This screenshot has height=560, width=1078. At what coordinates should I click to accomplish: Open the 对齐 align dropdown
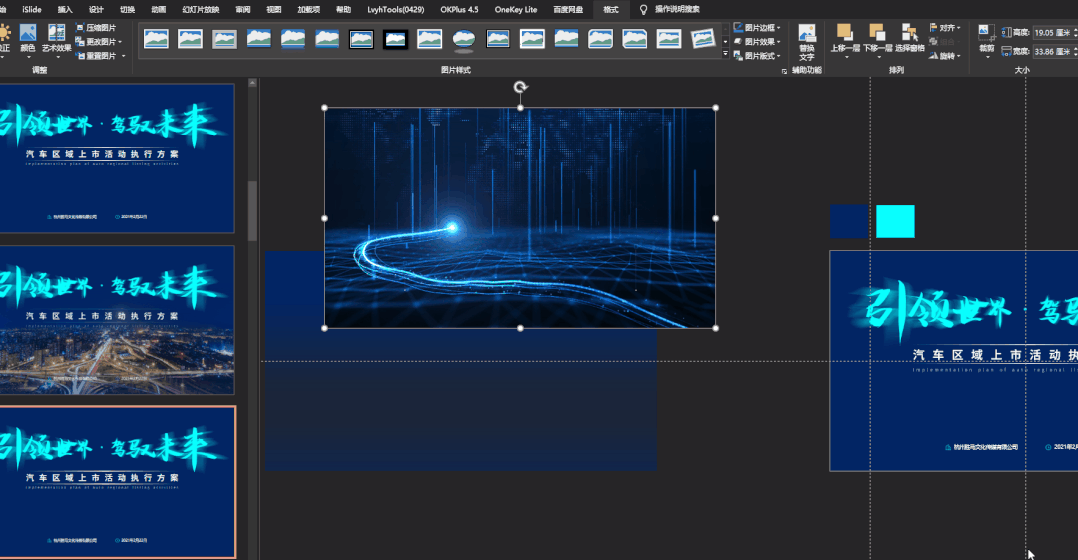point(946,28)
